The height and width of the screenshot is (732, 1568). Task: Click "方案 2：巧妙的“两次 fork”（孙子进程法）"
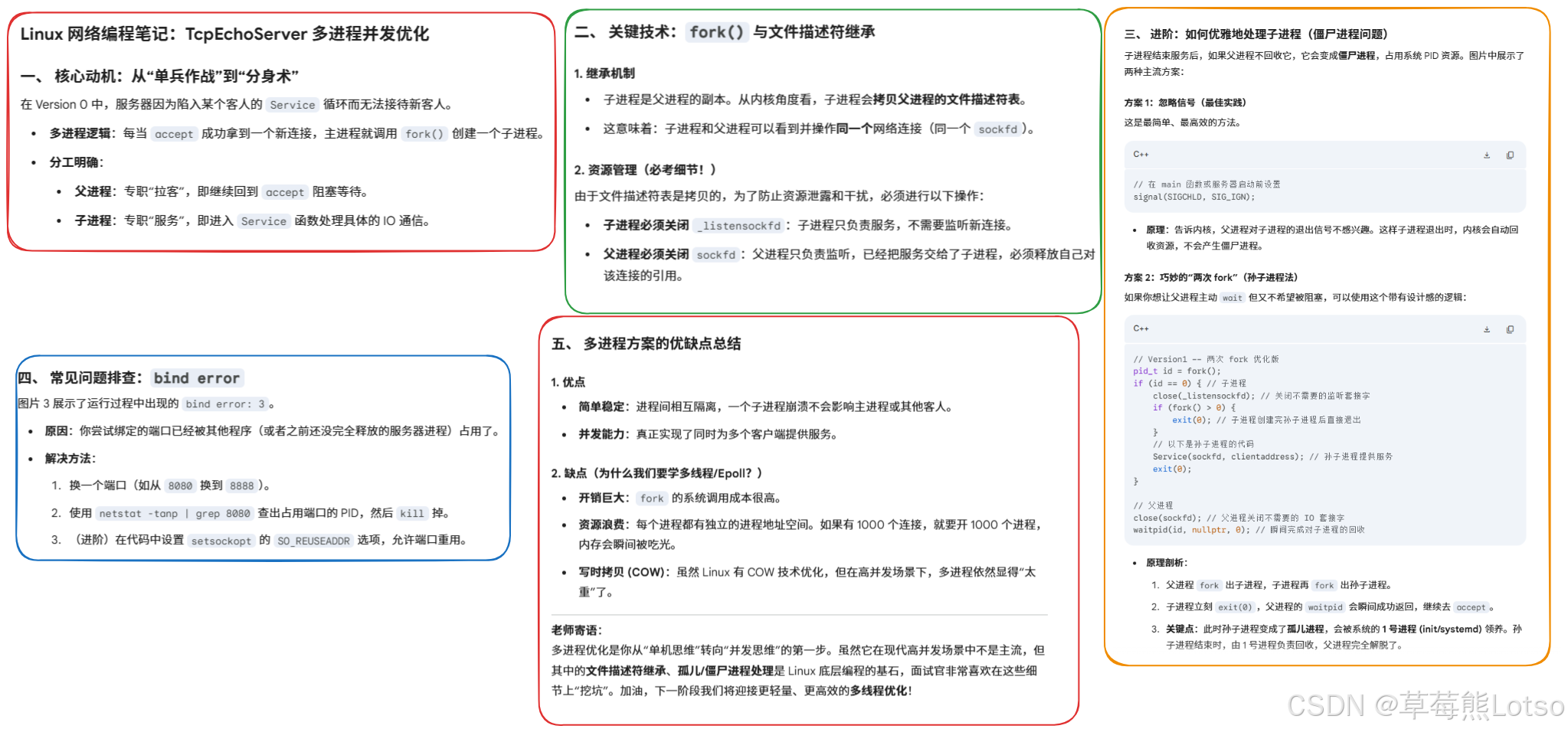pyautogui.click(x=1210, y=278)
